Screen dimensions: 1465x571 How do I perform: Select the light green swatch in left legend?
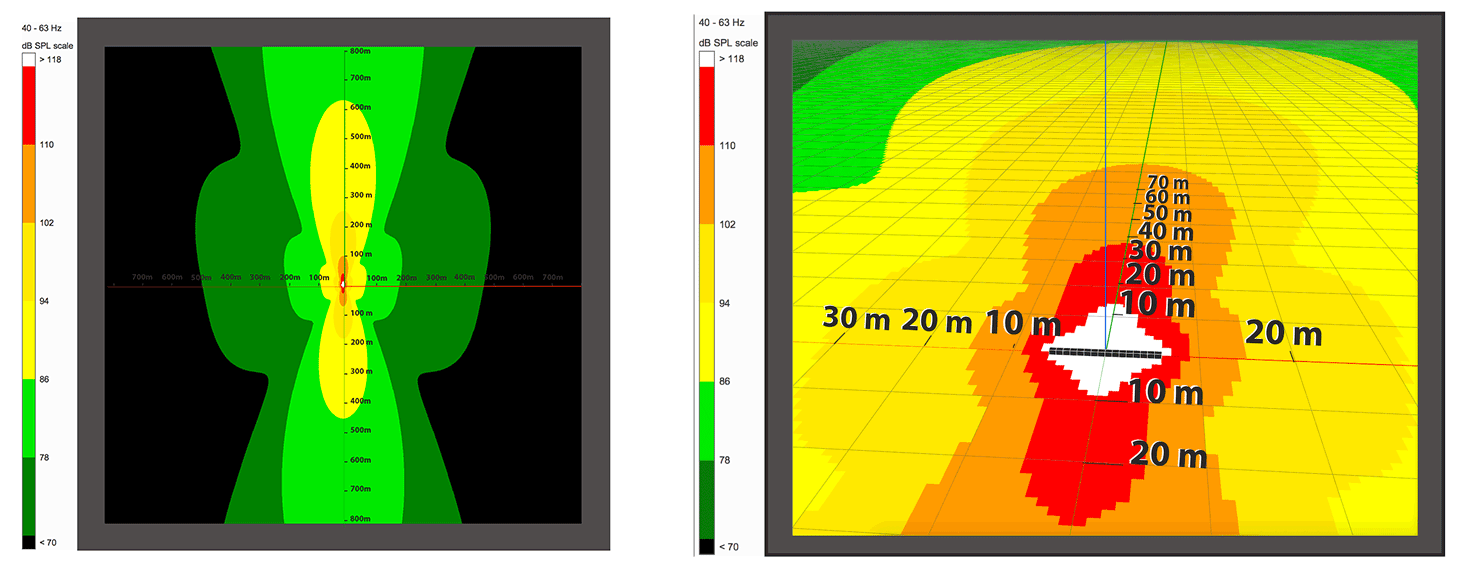tap(28, 419)
